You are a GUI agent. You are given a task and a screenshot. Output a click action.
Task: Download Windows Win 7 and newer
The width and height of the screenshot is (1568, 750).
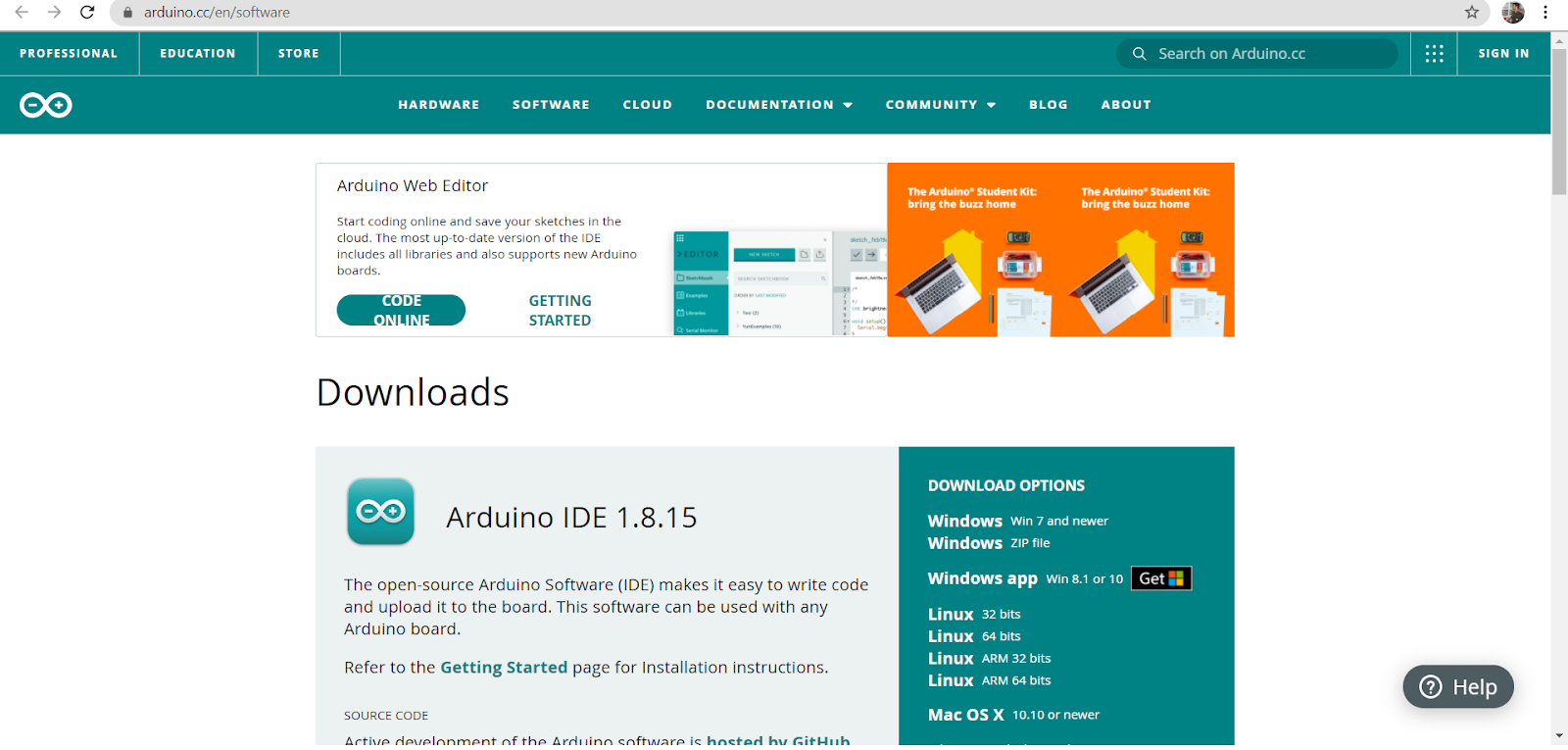point(1018,522)
